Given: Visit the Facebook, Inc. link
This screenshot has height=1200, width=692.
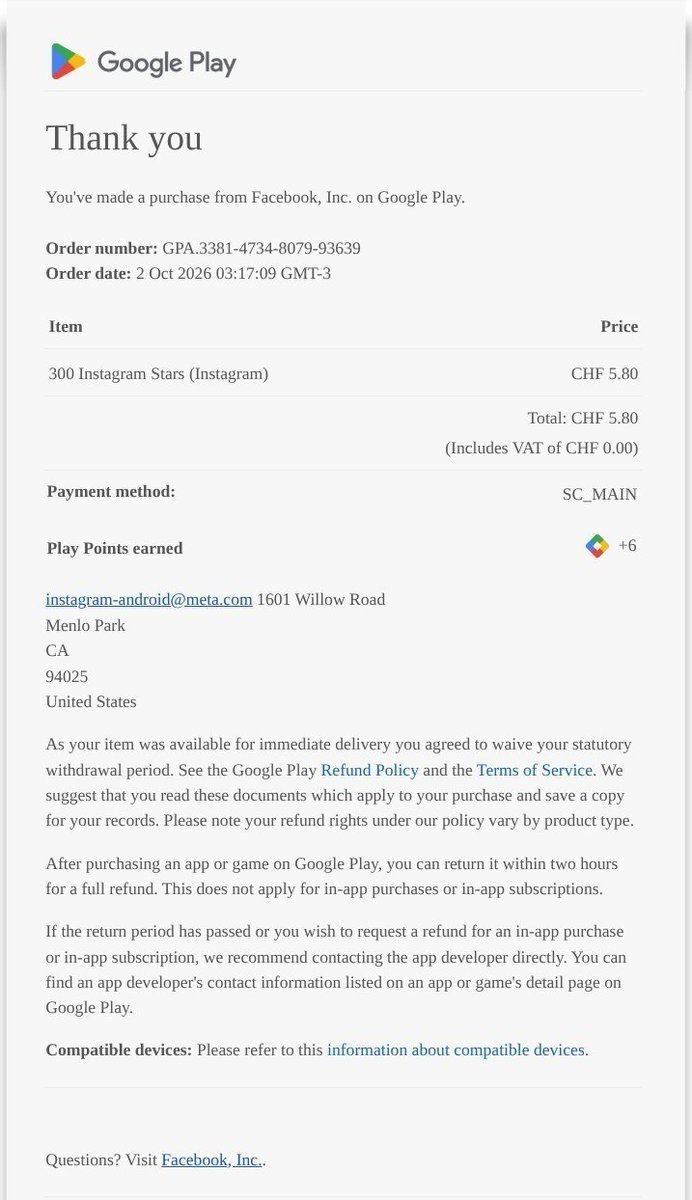Looking at the screenshot, I should click(212, 1160).
